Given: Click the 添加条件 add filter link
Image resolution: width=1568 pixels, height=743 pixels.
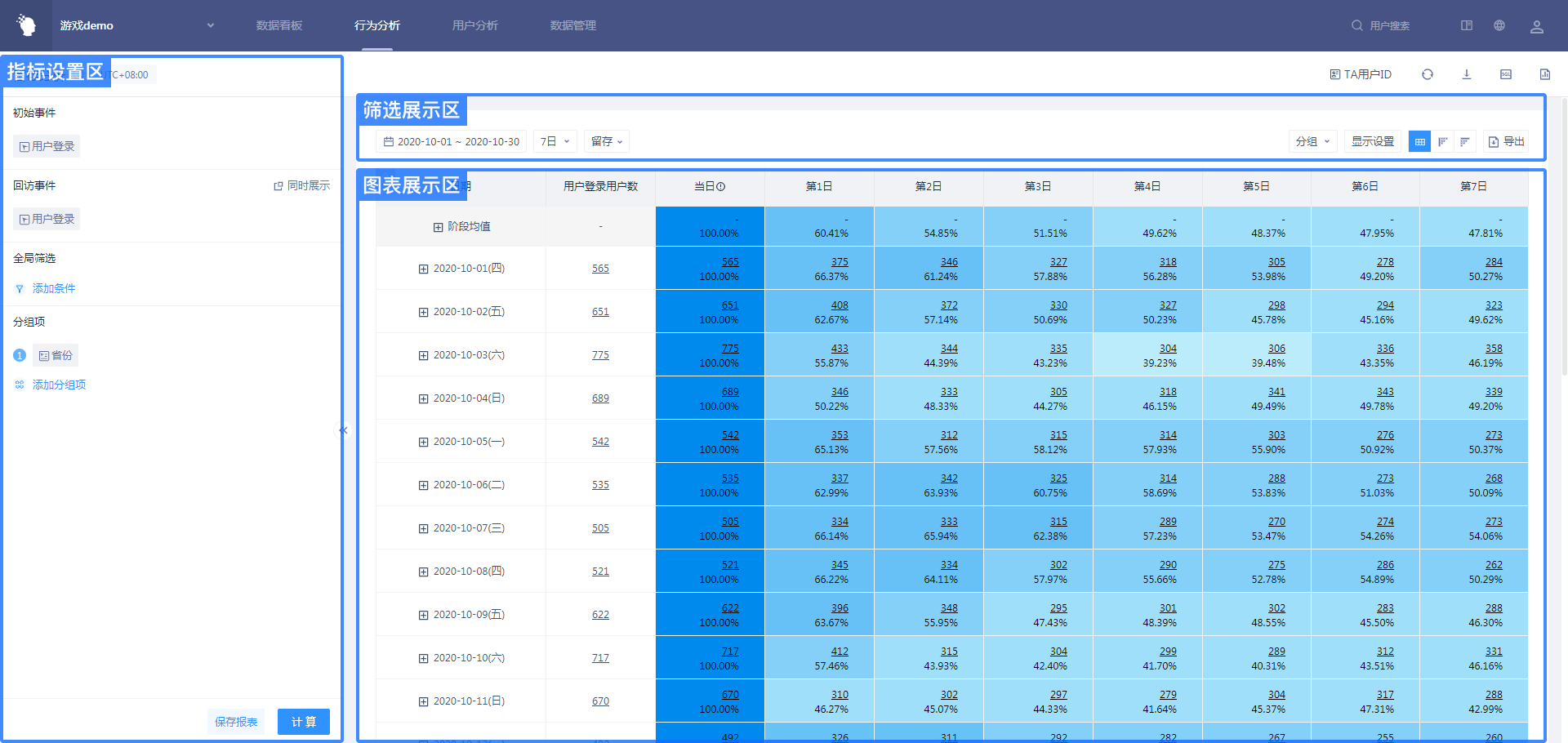Looking at the screenshot, I should tap(53, 289).
